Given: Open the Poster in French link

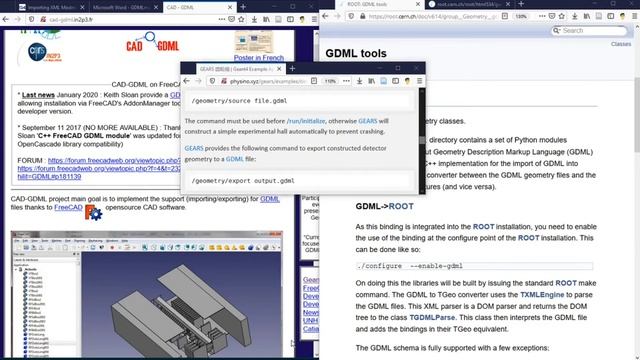Looking at the screenshot, I should click(258, 58).
